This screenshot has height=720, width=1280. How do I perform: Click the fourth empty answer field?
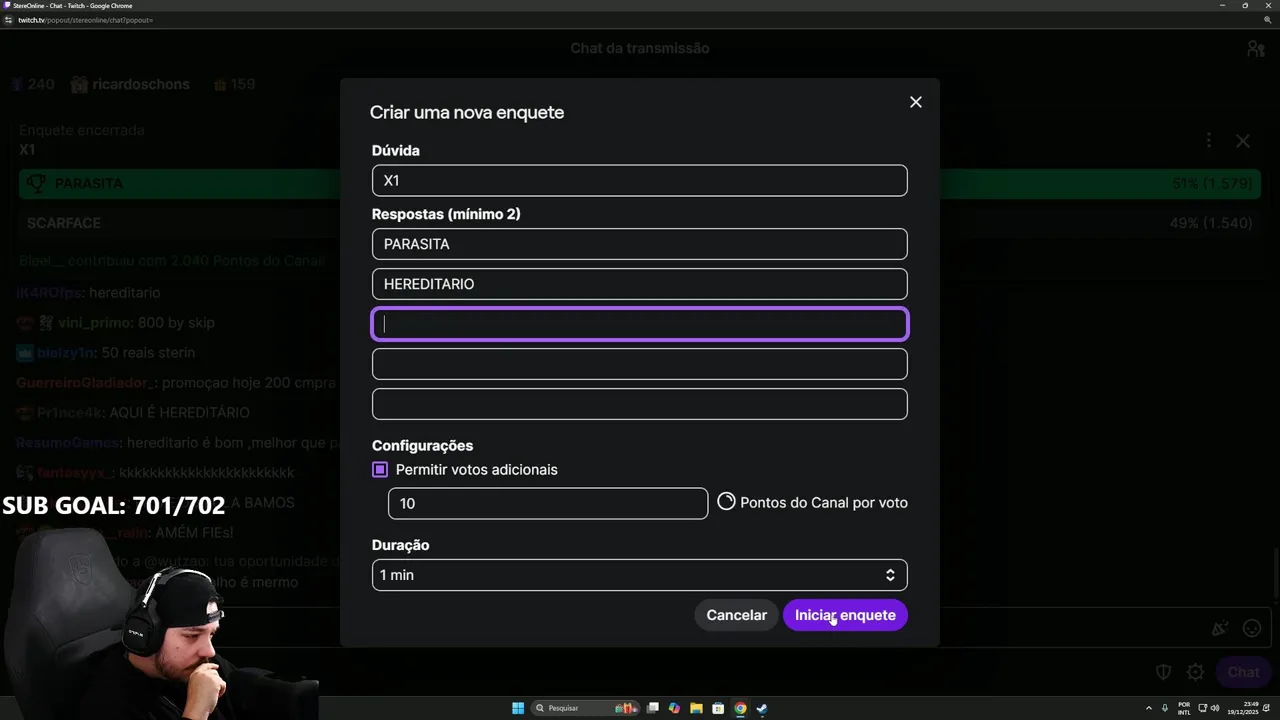pos(639,364)
